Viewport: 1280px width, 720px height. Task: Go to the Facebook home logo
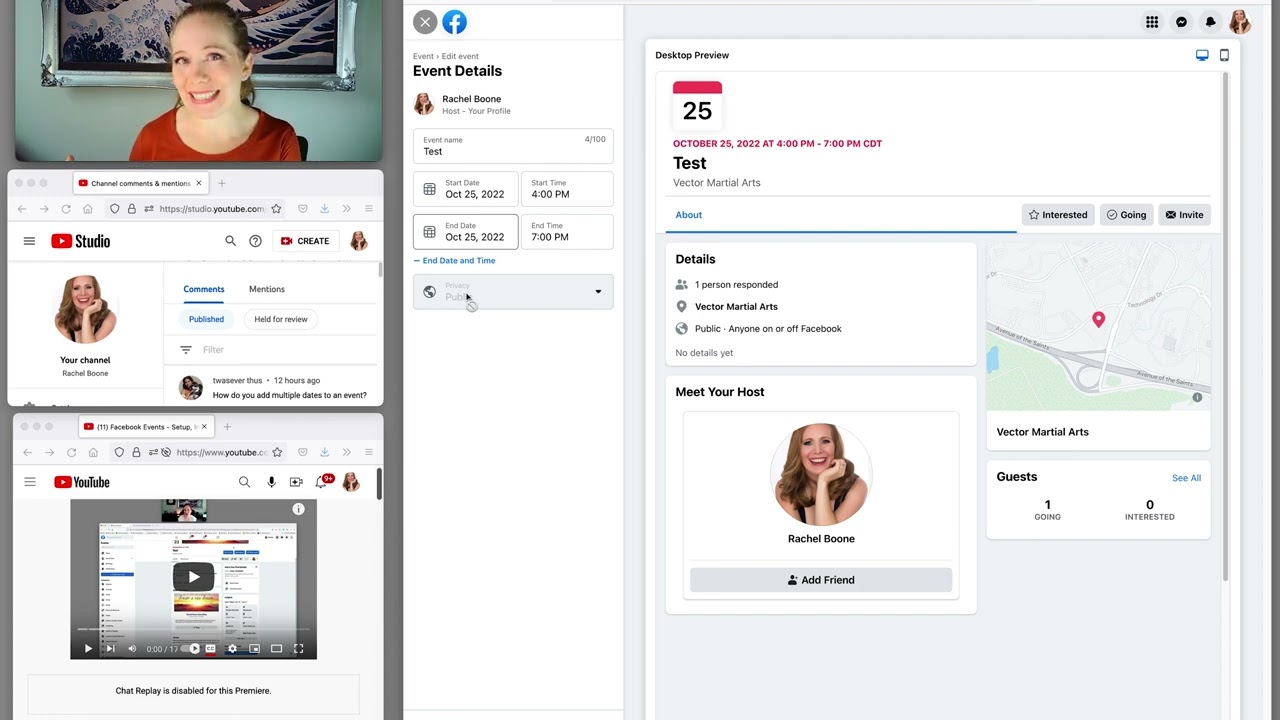454,22
